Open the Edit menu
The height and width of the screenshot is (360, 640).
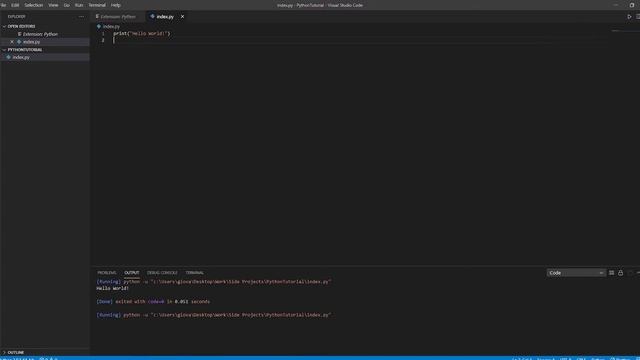click(x=15, y=5)
